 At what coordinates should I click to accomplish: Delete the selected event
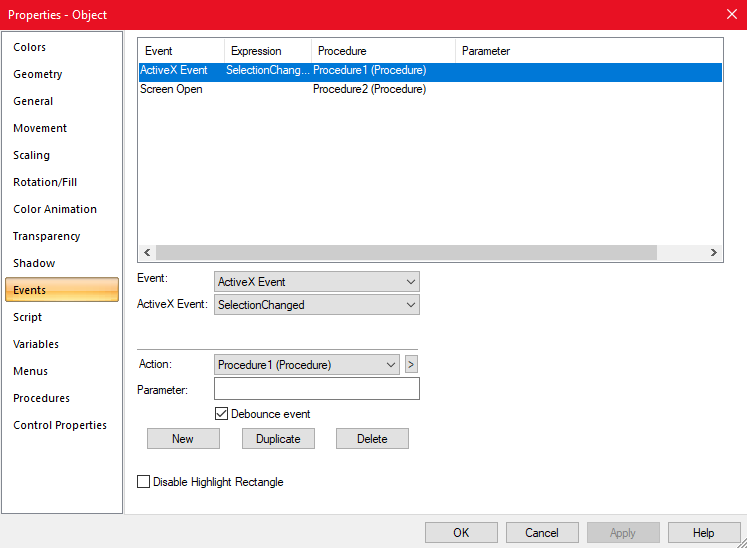click(372, 438)
